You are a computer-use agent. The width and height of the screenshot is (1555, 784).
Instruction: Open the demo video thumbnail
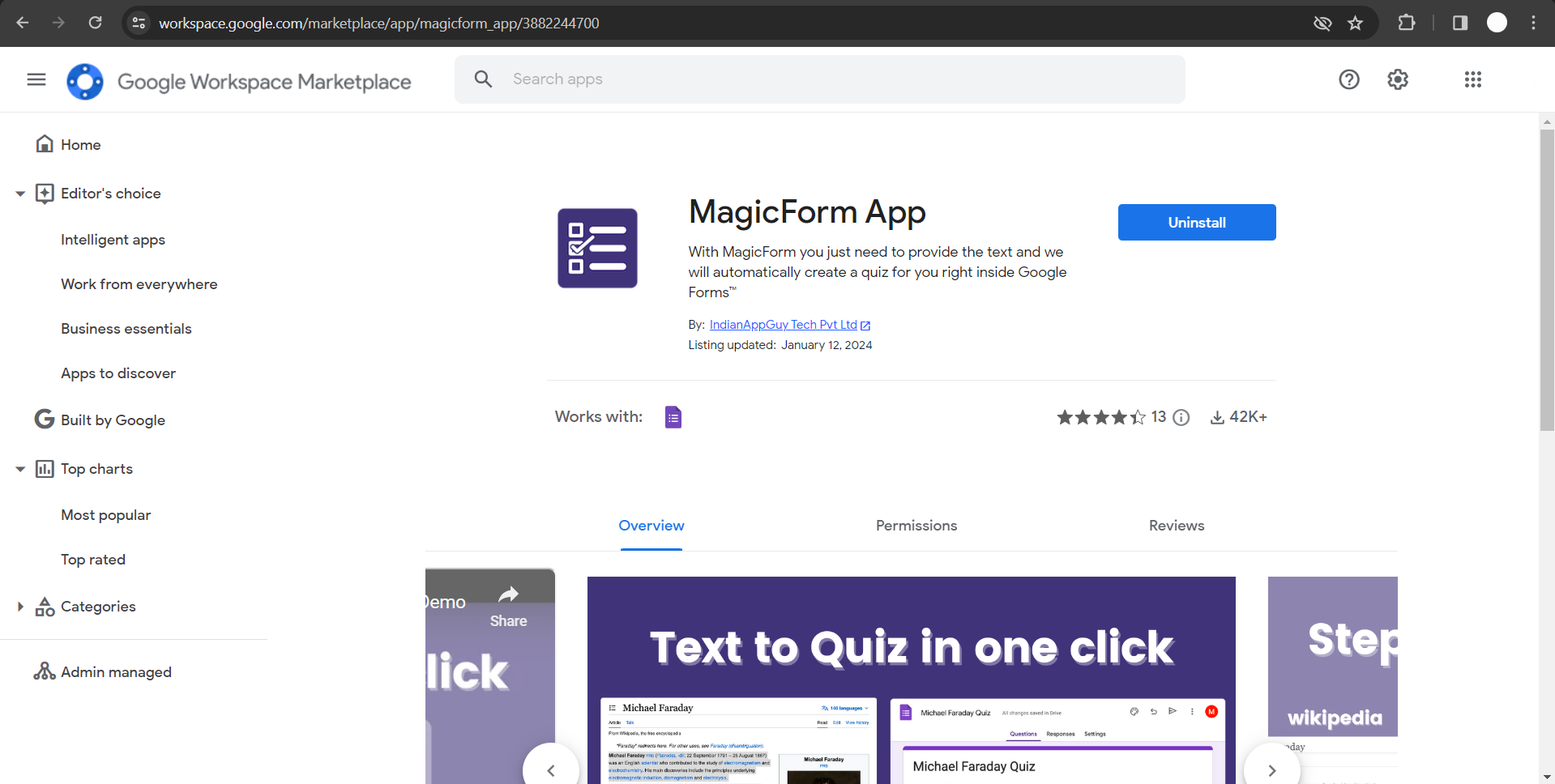coord(490,676)
